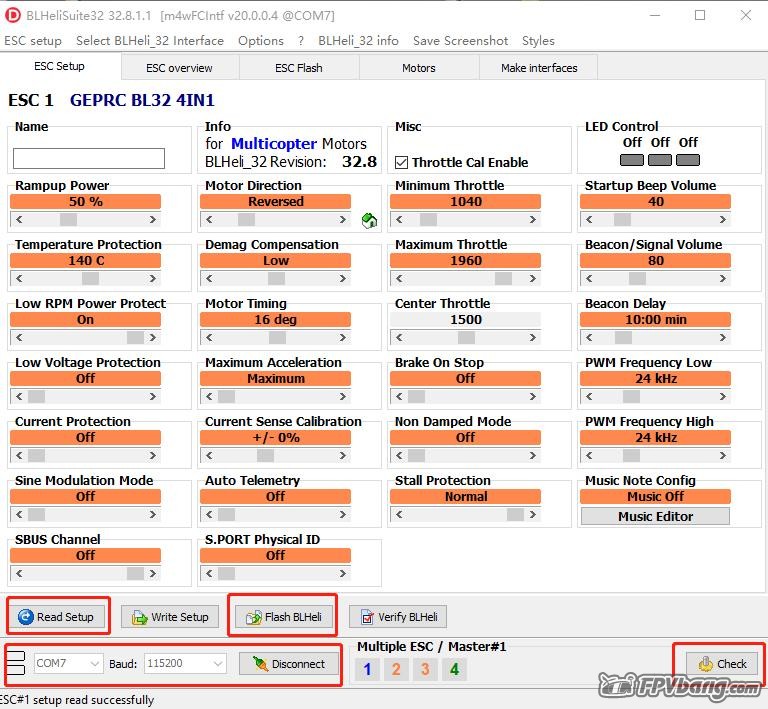Viewport: 768px width, 709px height.
Task: Click the Music Off value bar
Action: pyautogui.click(x=655, y=496)
